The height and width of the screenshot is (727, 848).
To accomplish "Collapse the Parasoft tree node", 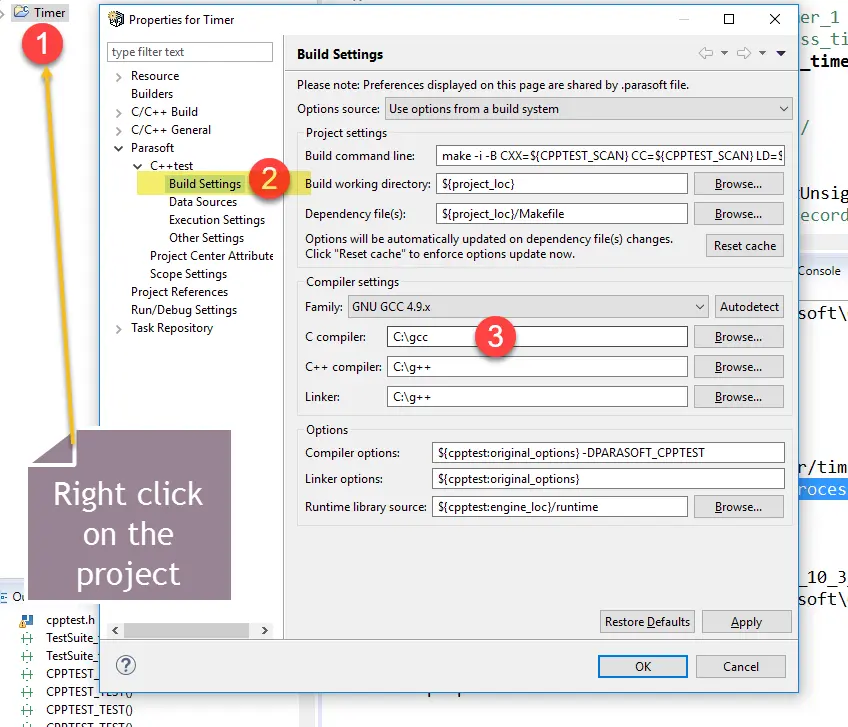I will point(118,148).
